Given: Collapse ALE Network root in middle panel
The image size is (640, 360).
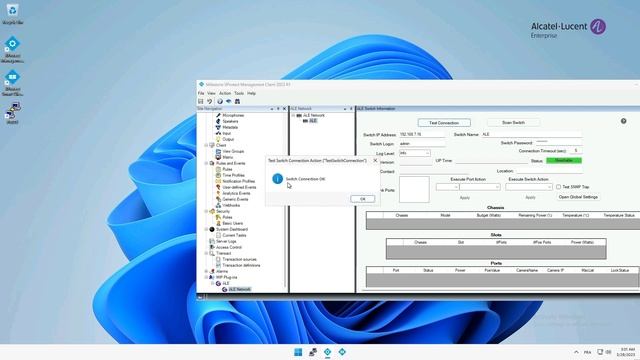Looking at the screenshot, I should click(x=293, y=116).
